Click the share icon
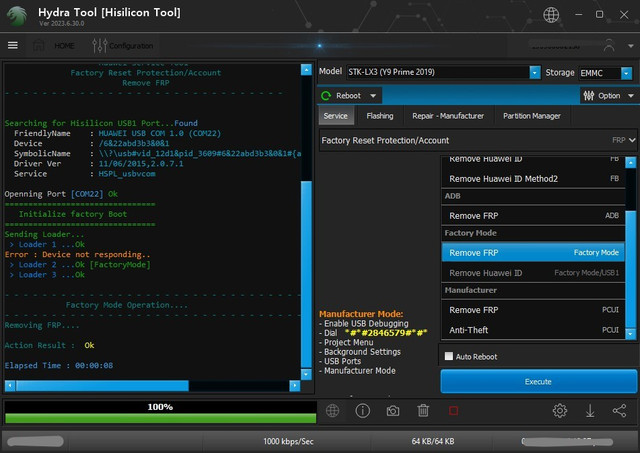This screenshot has height=453, width=640. [620, 411]
